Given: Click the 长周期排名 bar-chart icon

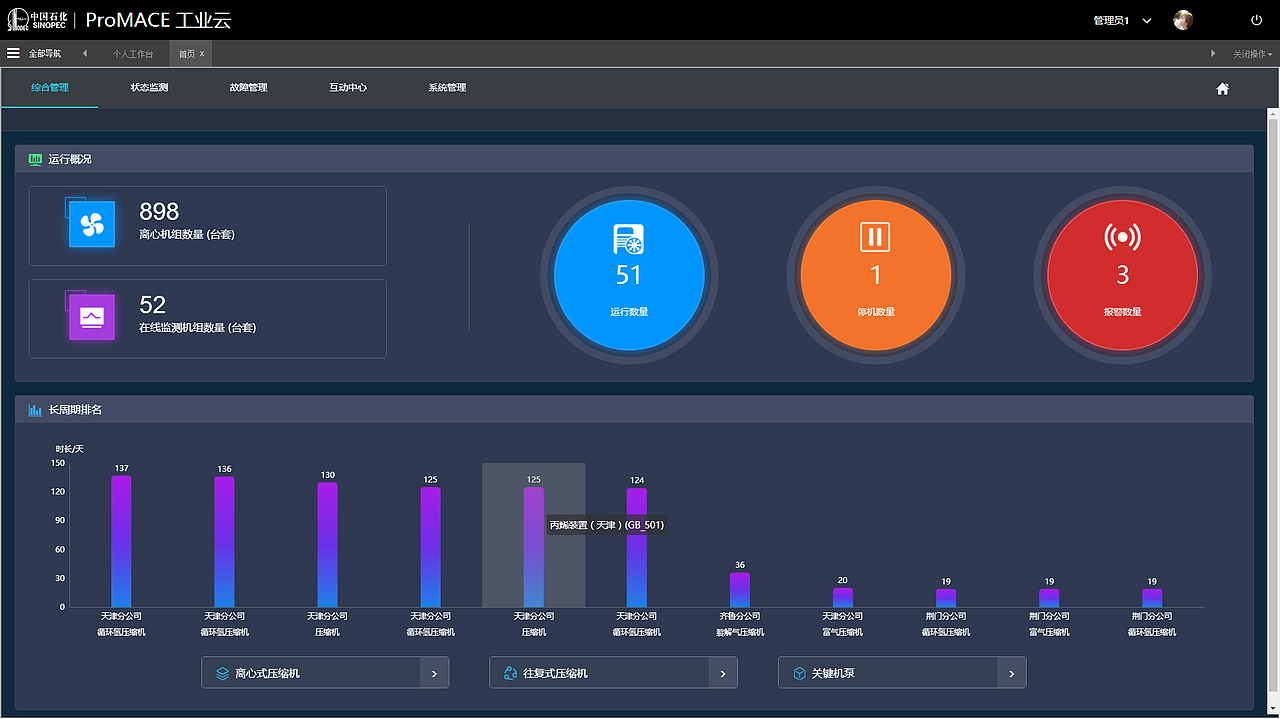Looking at the screenshot, I should [x=35, y=410].
